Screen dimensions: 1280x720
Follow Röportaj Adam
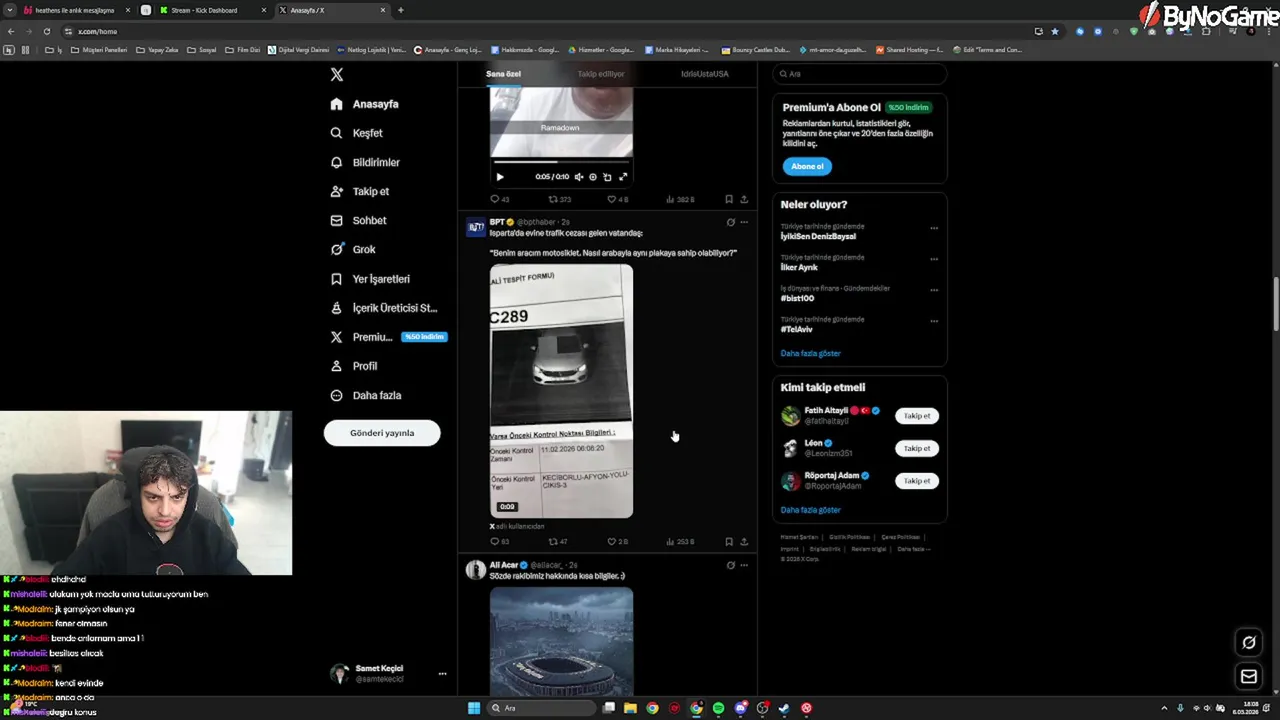(917, 481)
